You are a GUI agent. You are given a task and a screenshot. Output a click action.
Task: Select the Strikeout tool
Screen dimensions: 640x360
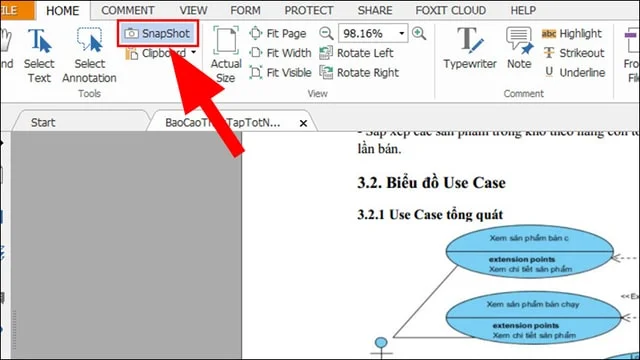click(x=573, y=53)
